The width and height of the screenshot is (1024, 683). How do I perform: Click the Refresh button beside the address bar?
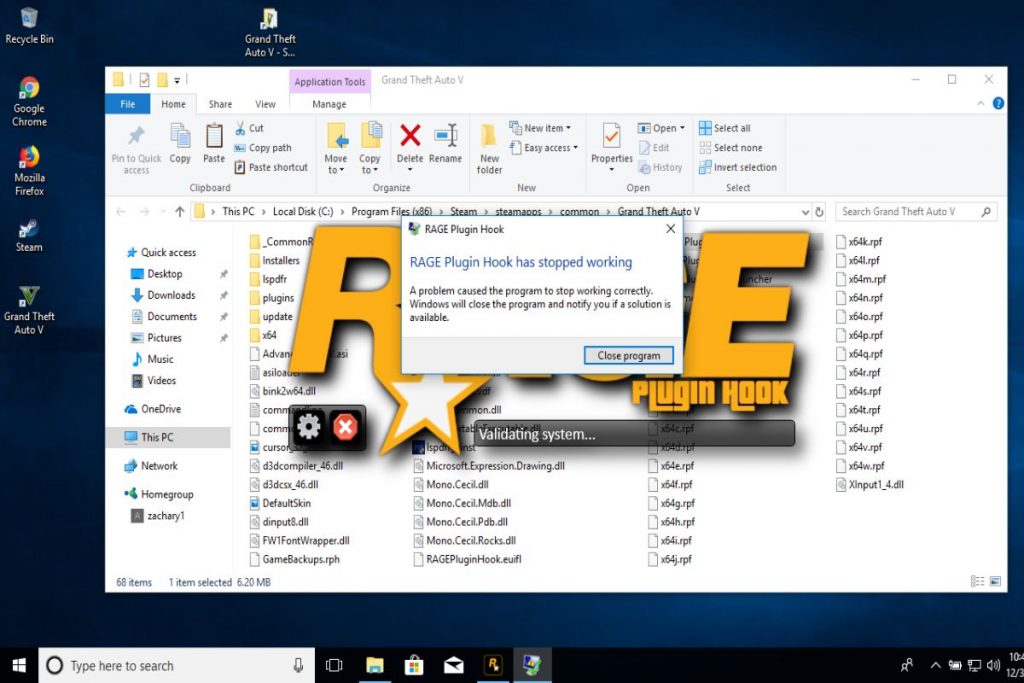(819, 212)
